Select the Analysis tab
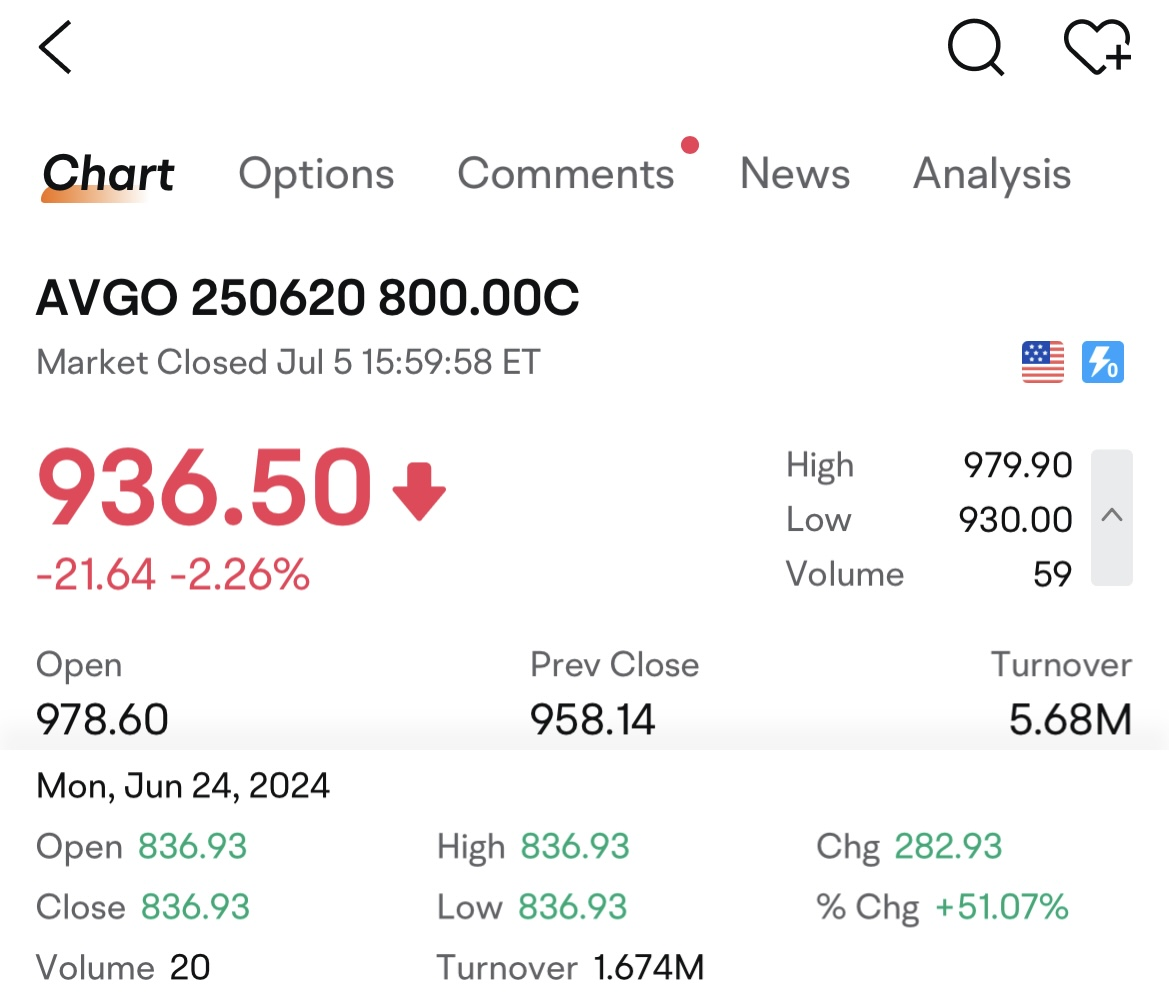Image resolution: width=1169 pixels, height=1003 pixels. point(992,174)
